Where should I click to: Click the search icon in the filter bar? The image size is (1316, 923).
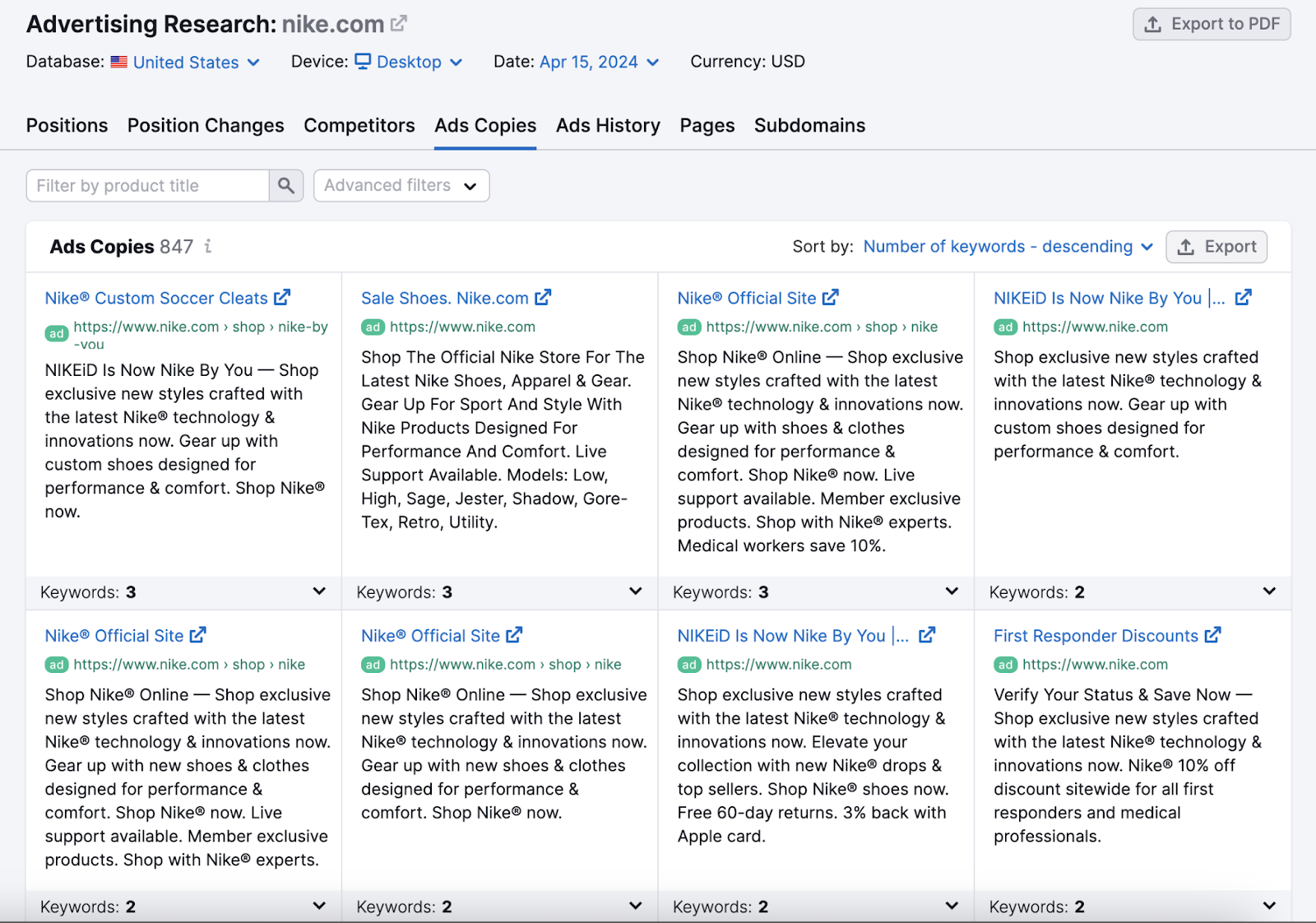pyautogui.click(x=285, y=185)
